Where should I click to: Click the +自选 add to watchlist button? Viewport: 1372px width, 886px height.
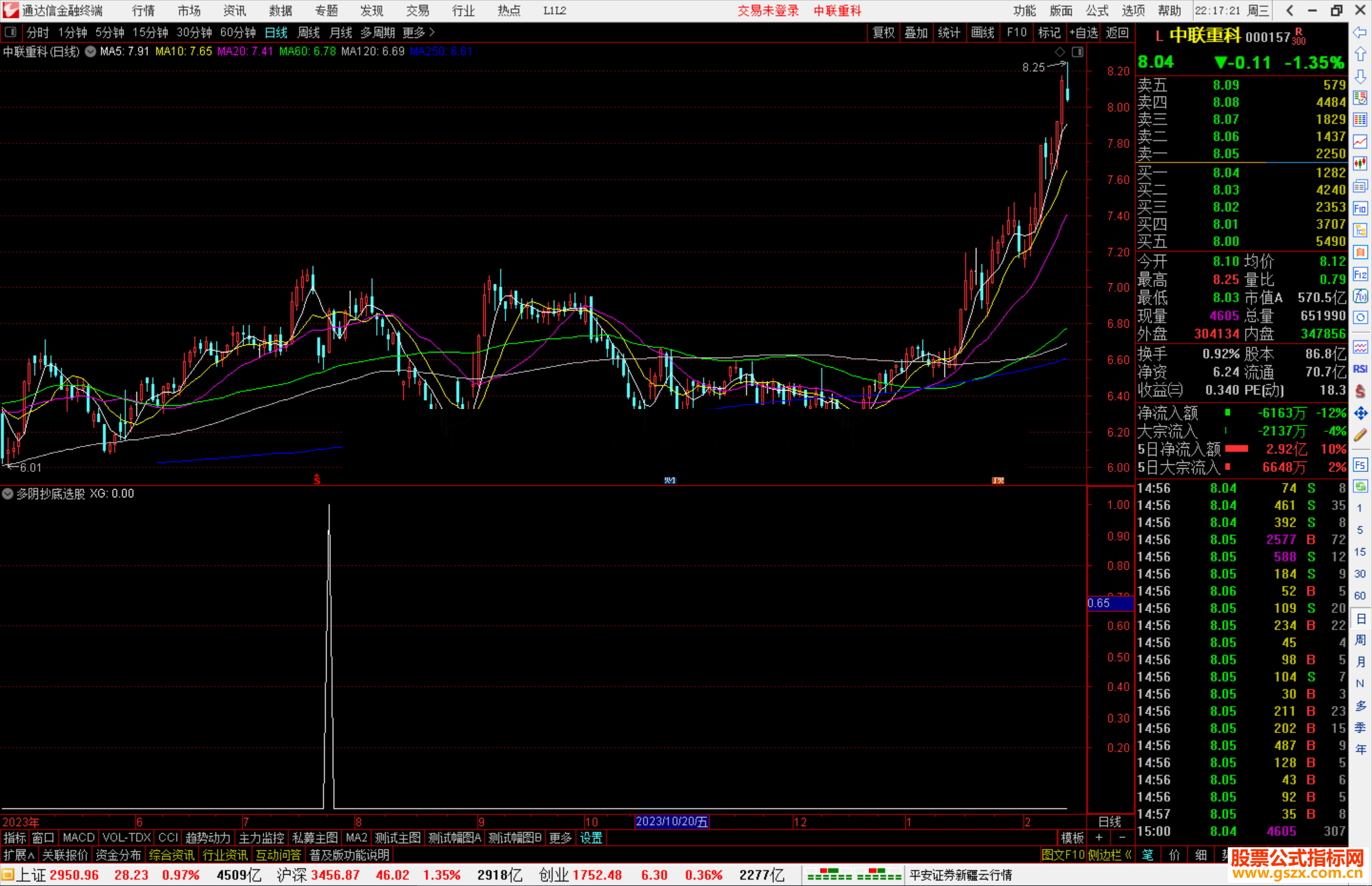1084,32
